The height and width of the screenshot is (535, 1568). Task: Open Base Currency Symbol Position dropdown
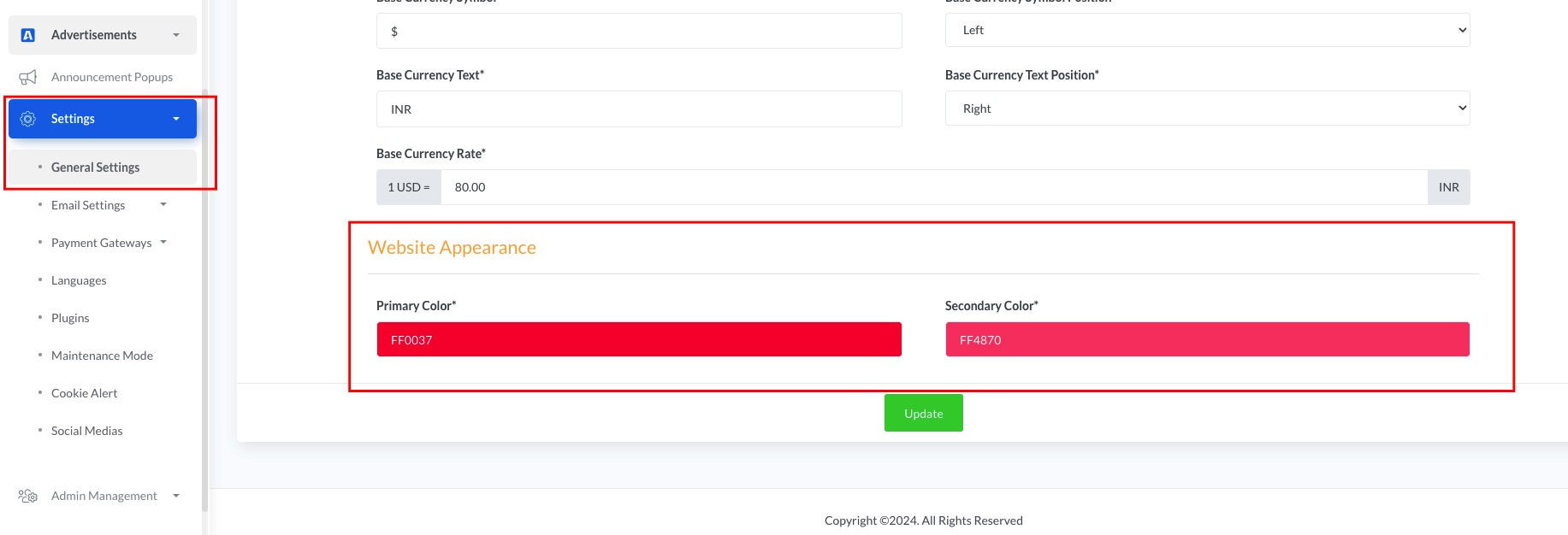1207,30
